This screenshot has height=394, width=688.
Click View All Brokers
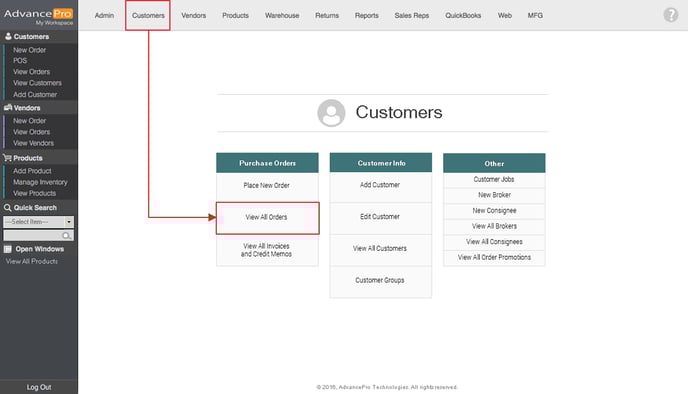[x=494, y=226]
